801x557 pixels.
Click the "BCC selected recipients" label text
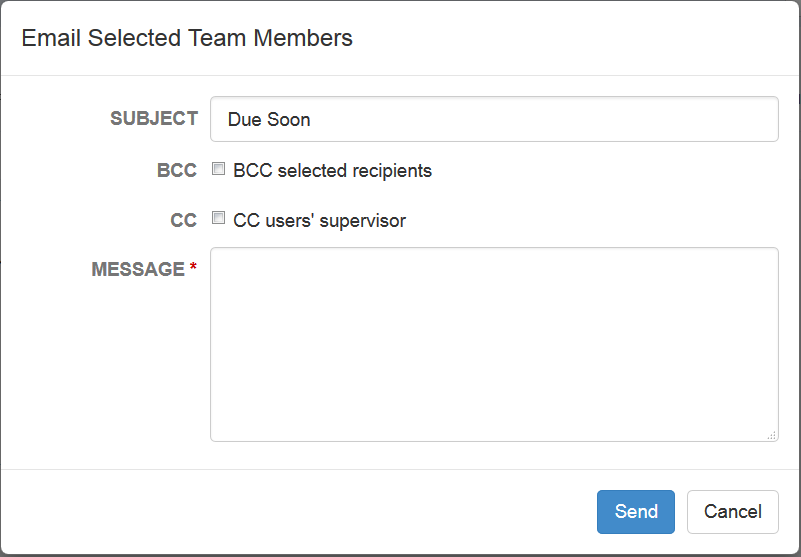[332, 171]
